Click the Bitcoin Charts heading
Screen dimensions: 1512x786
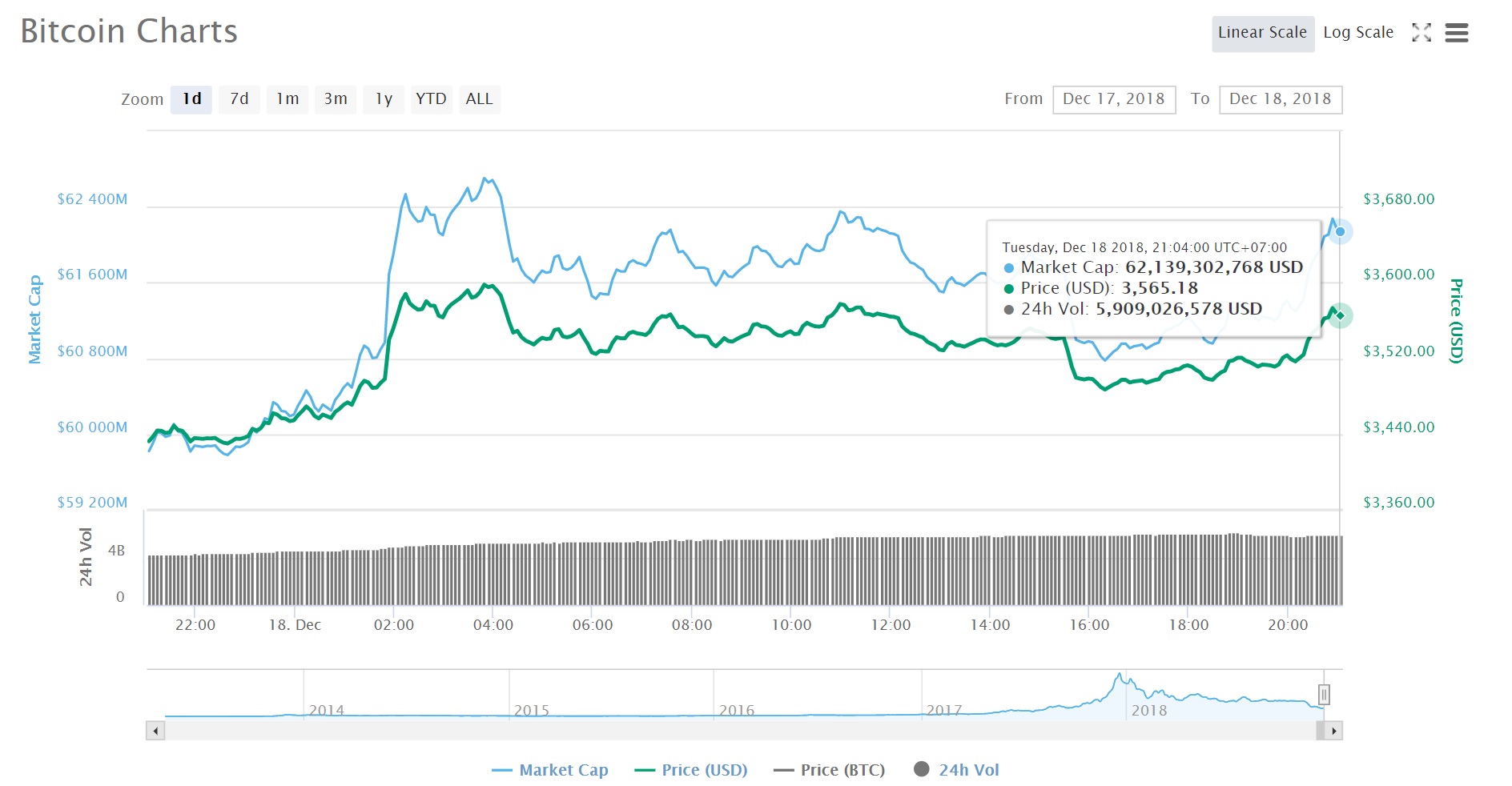129,31
